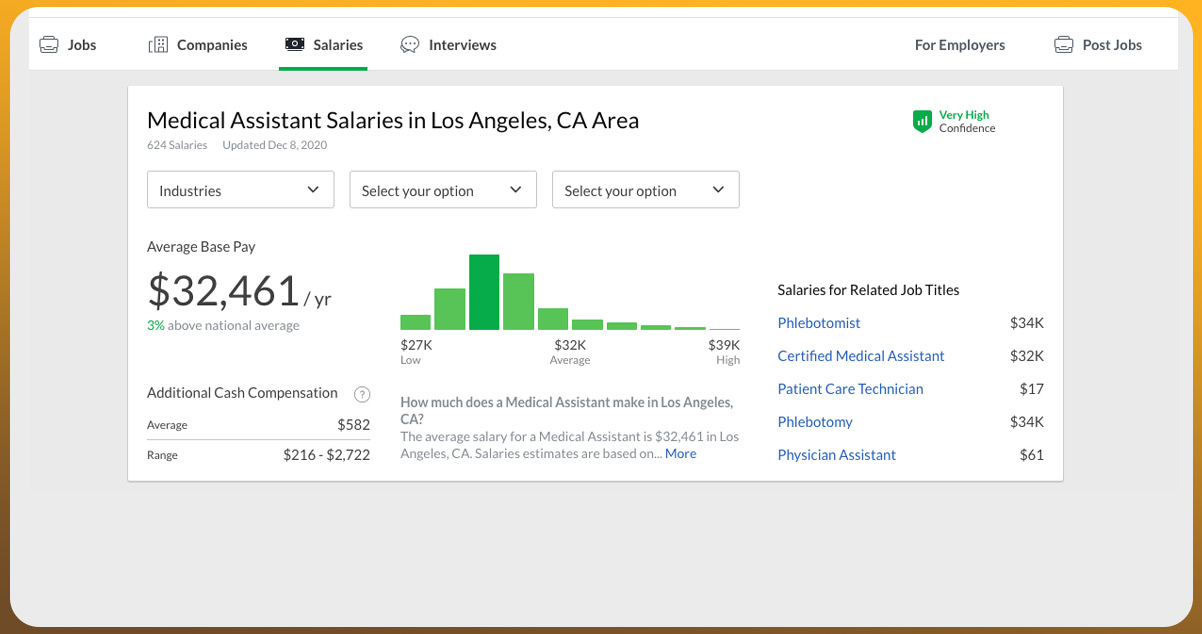This screenshot has width=1202, height=634.
Task: Click the green confidence shield icon
Action: tap(922, 122)
